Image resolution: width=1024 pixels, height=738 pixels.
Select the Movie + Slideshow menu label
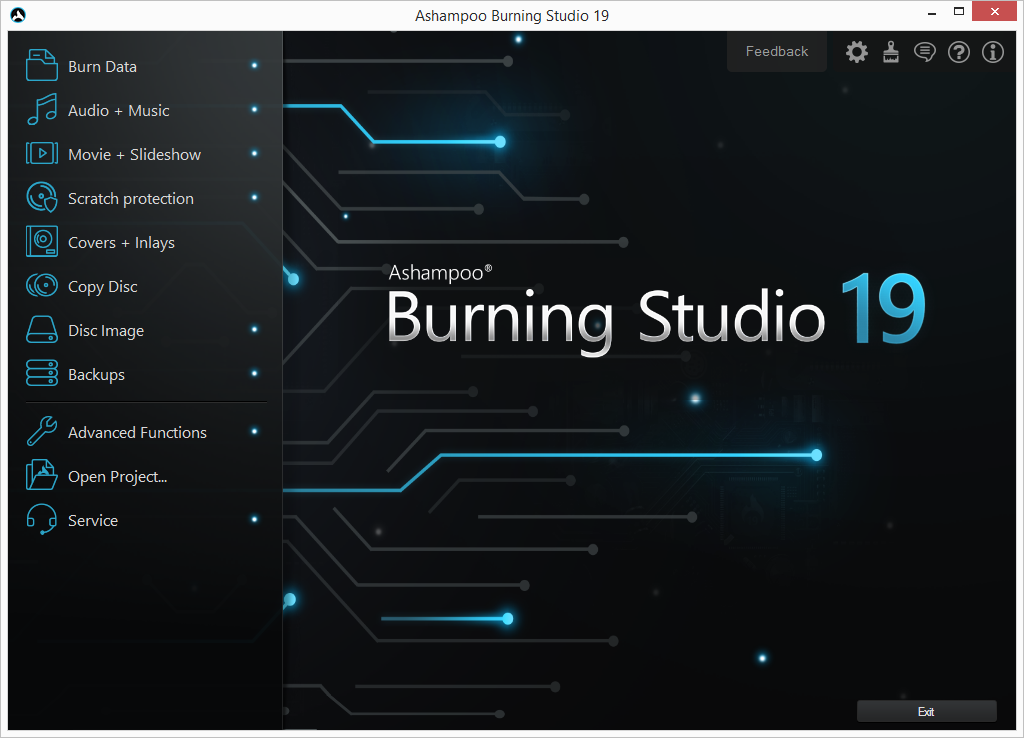coord(135,155)
